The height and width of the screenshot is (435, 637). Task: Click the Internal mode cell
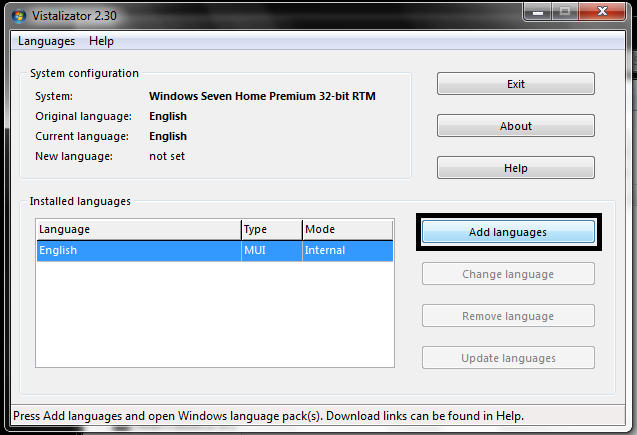348,251
